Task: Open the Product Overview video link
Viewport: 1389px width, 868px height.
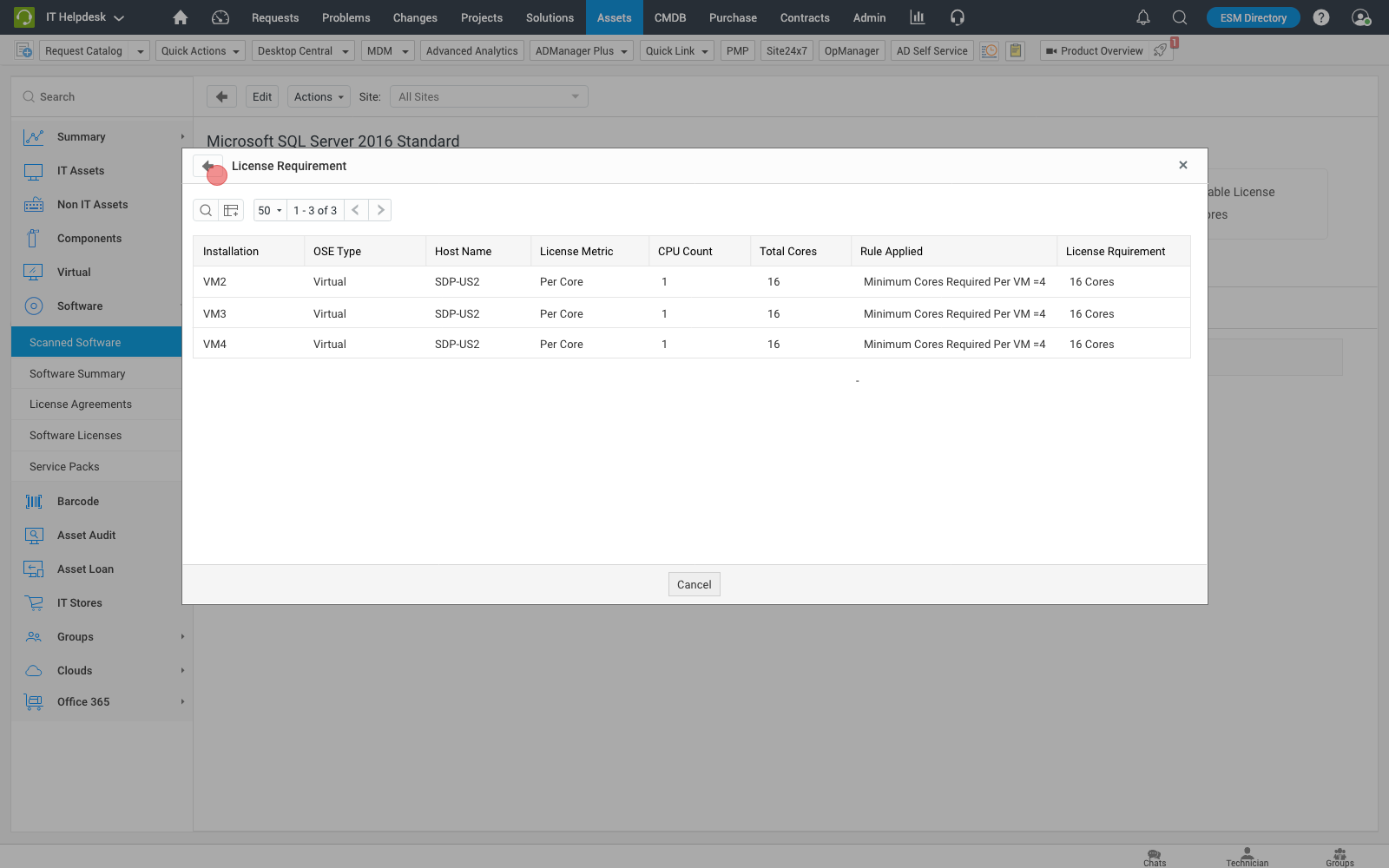Action: point(1095,51)
